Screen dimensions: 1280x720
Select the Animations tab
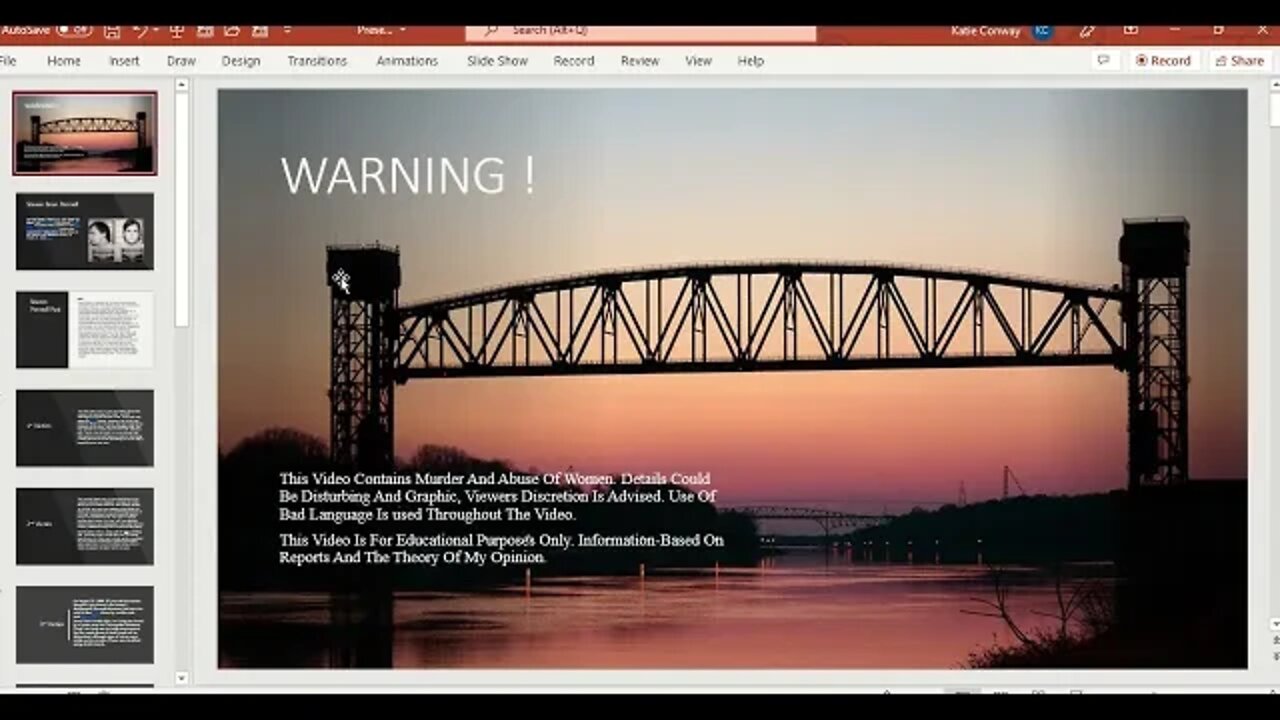(407, 61)
